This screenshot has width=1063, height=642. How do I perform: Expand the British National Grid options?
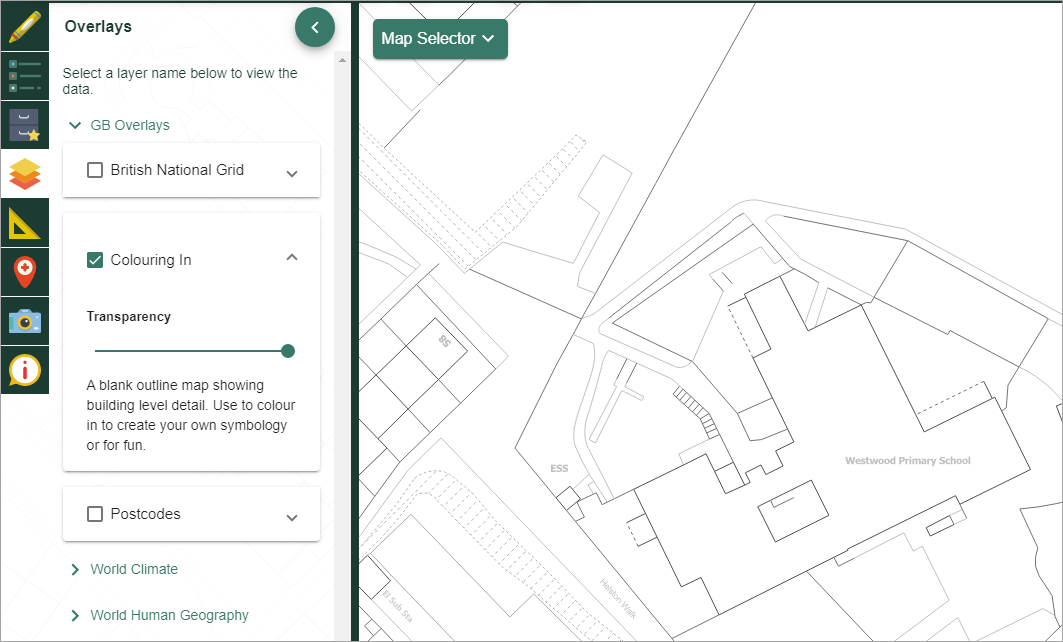(292, 172)
